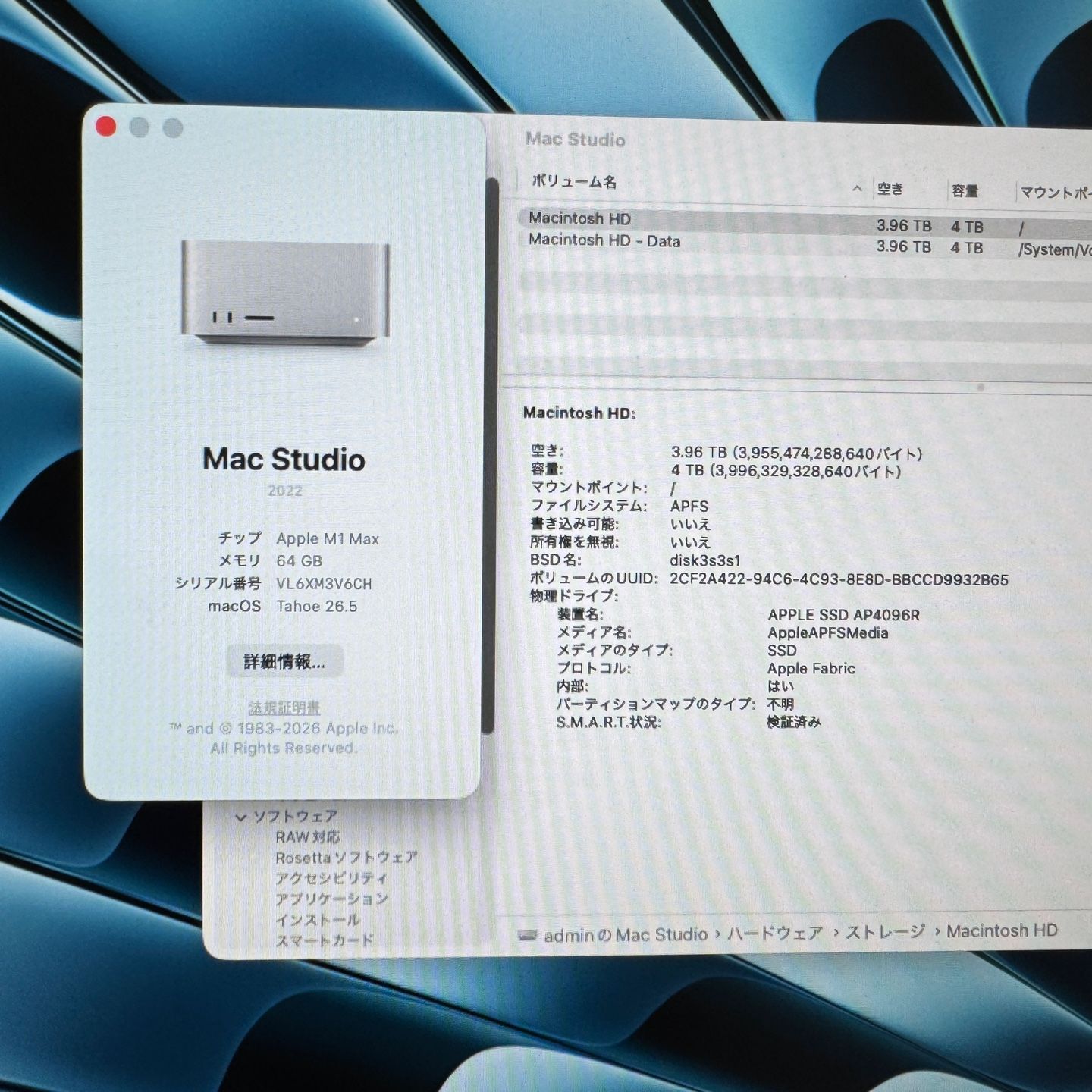This screenshot has height=1092, width=1092.
Task: Sort by ボリューム名 column header
Action: (574, 181)
